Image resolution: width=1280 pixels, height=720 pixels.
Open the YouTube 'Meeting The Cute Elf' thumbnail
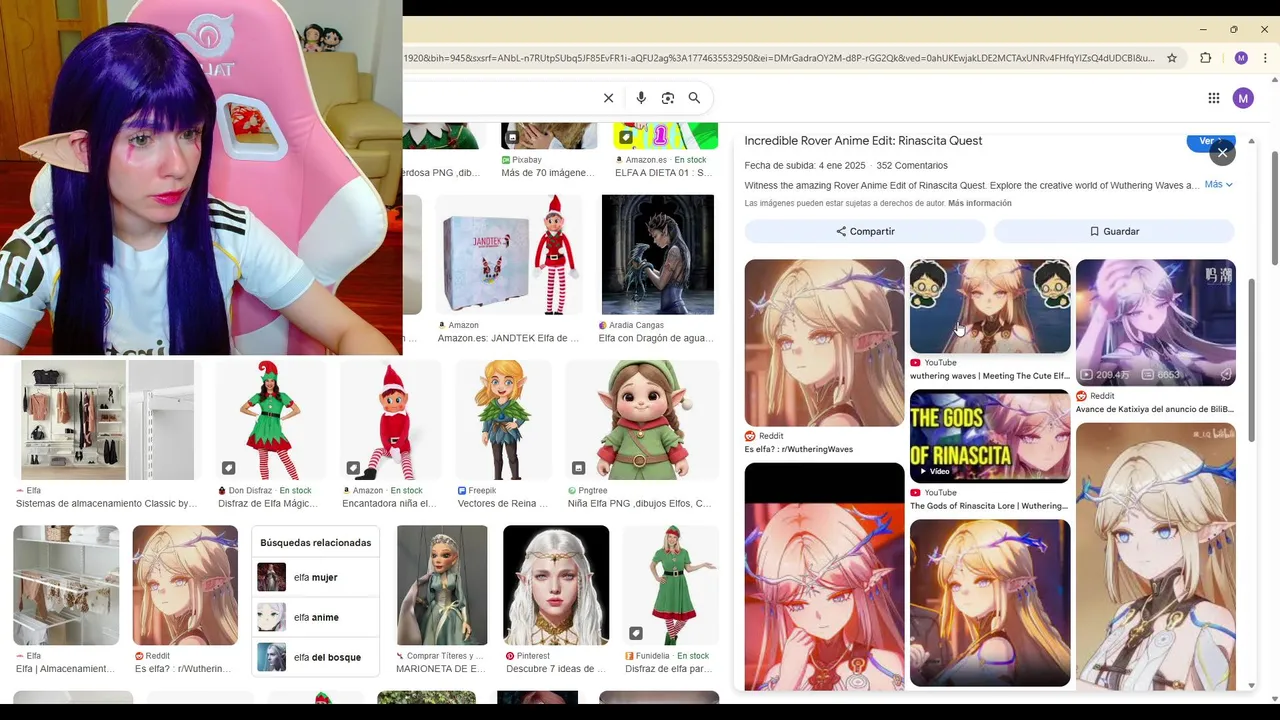[990, 307]
